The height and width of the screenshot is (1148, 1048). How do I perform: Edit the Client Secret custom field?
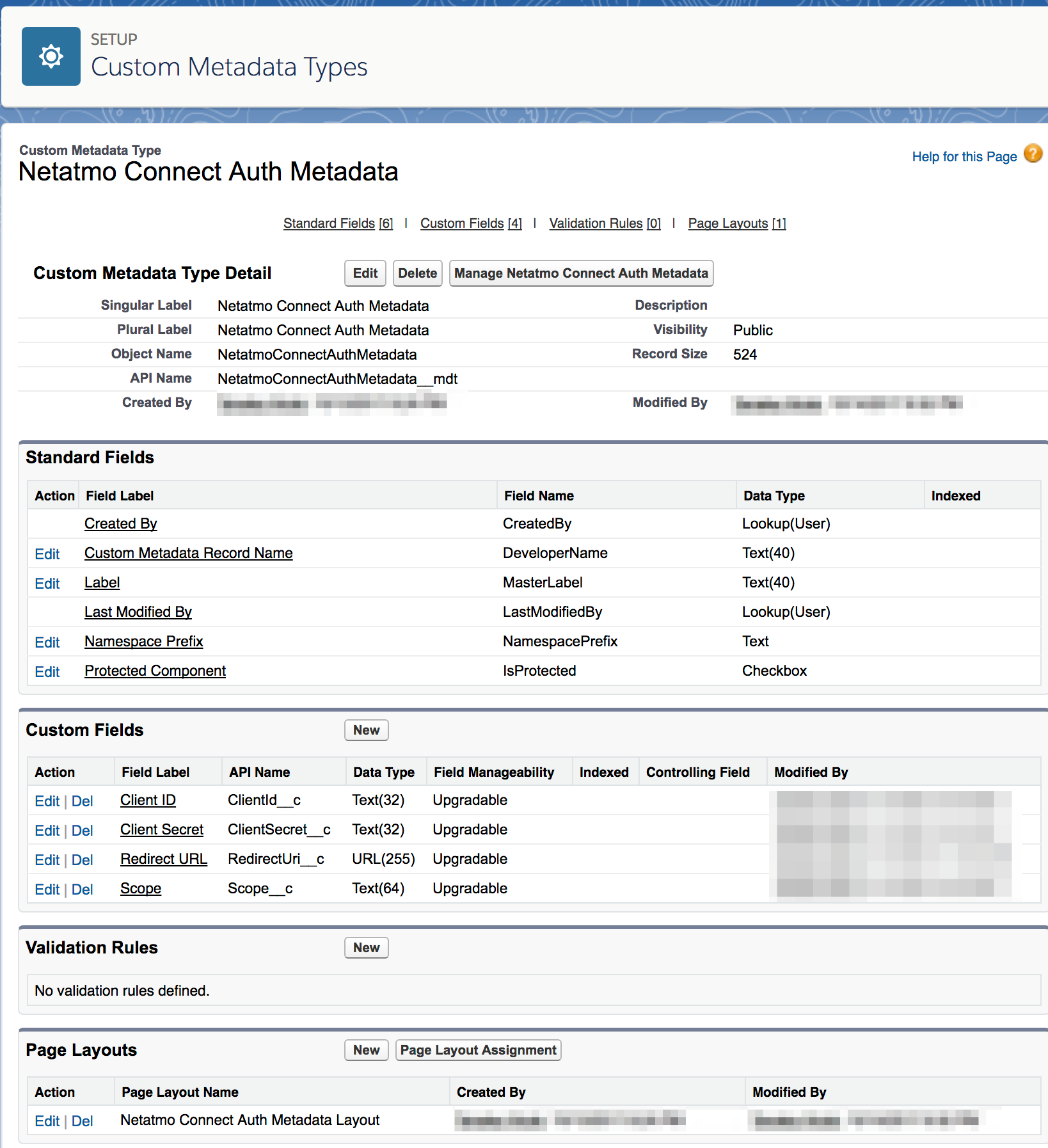47,831
